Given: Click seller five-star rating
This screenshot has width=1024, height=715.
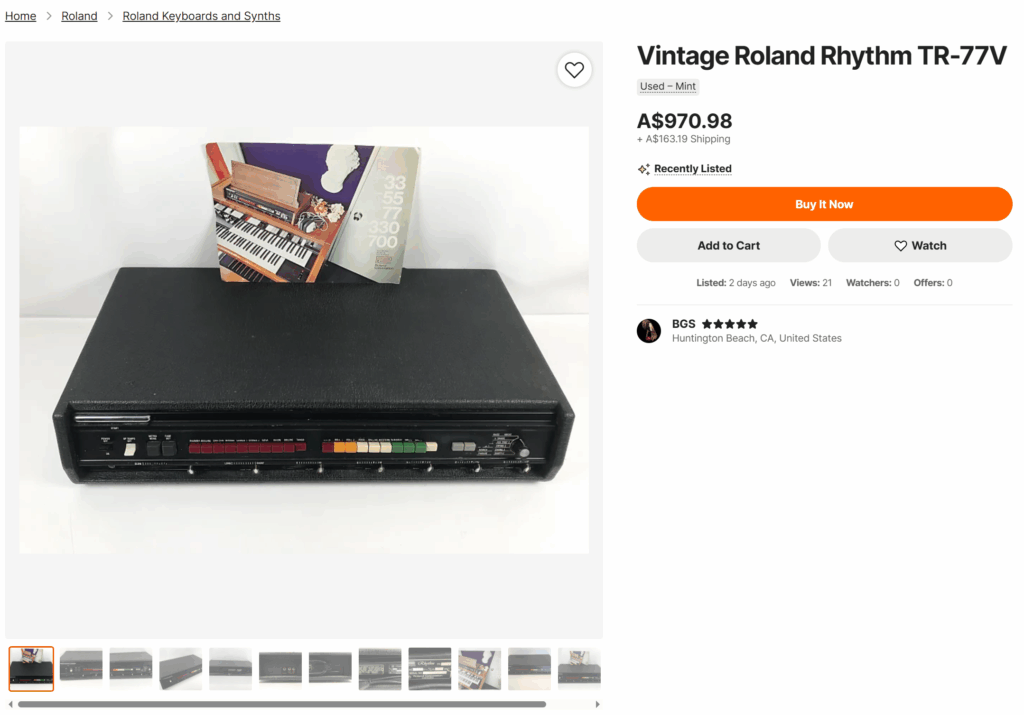Looking at the screenshot, I should click(x=729, y=324).
